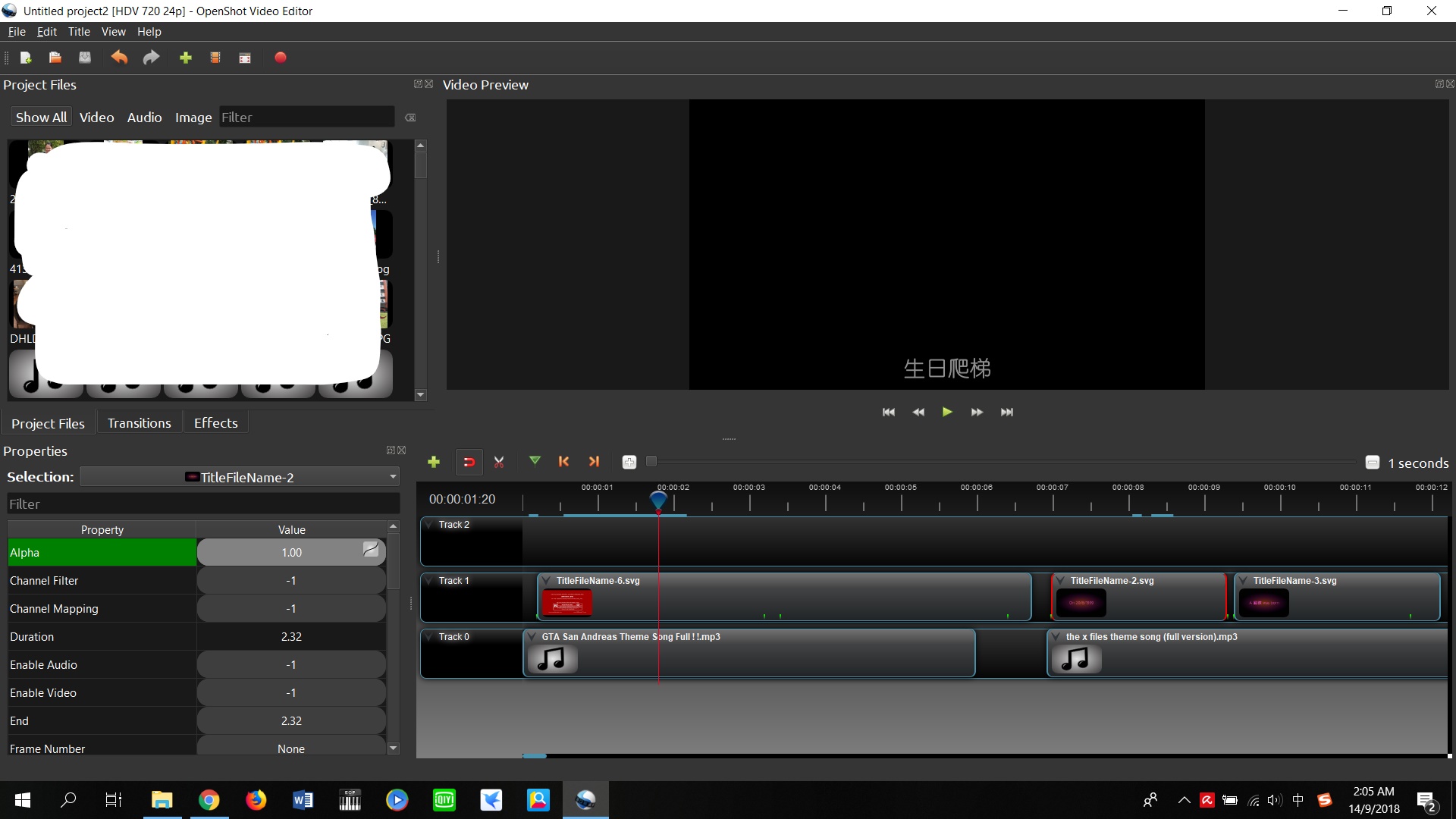Open the TitleFileName-3.svg clip menu arrow
Image resolution: width=1456 pixels, height=819 pixels.
(x=1243, y=581)
